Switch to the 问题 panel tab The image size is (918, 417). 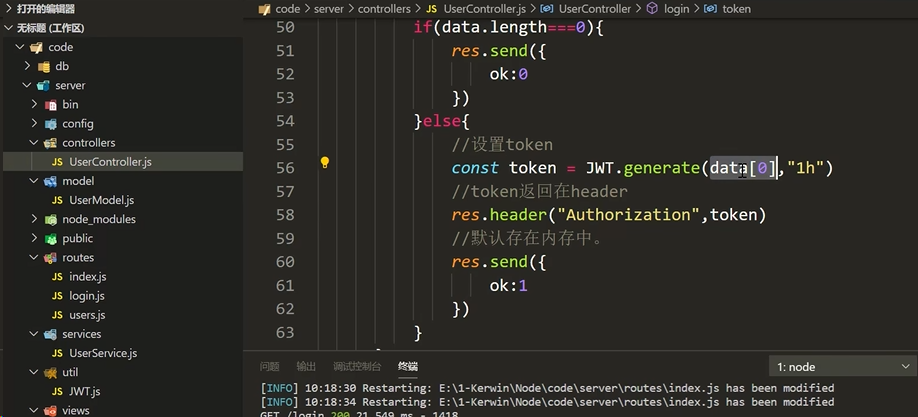(x=269, y=367)
